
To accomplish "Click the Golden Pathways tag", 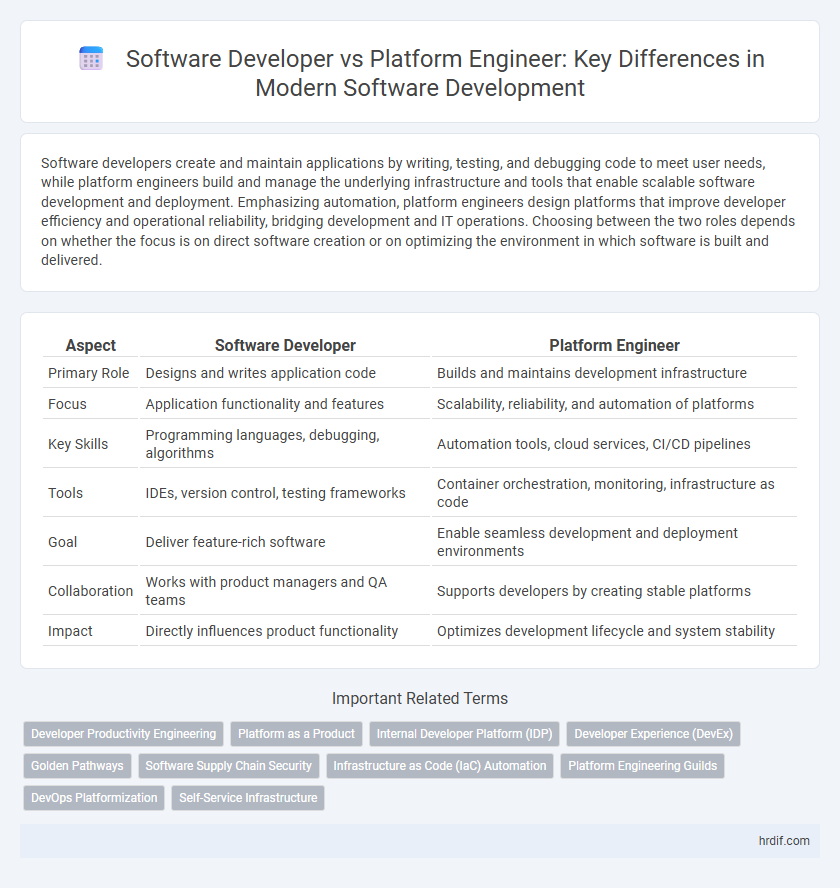I will [77, 766].
